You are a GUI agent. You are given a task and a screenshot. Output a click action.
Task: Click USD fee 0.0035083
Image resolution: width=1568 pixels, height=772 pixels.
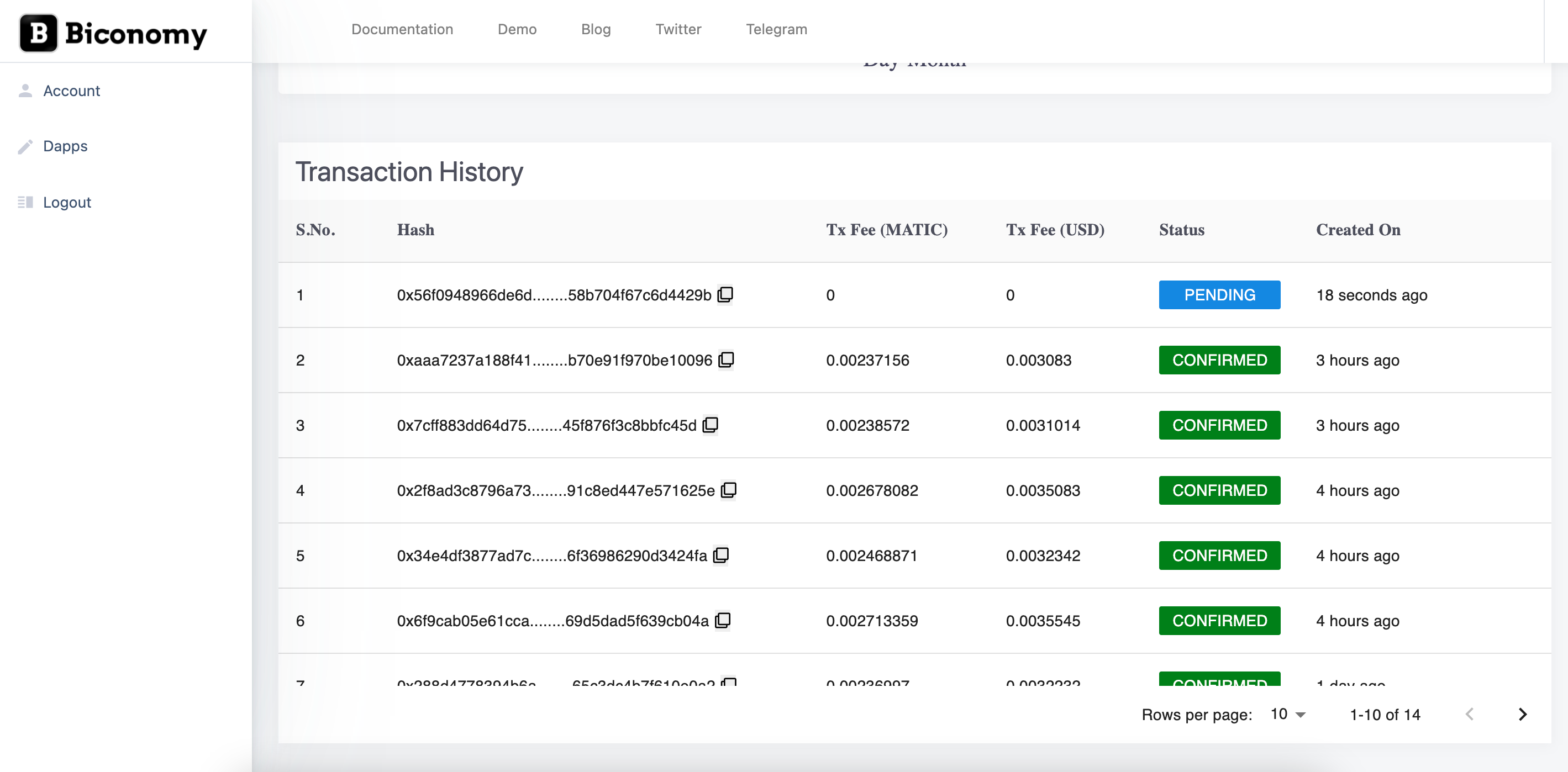point(1043,490)
